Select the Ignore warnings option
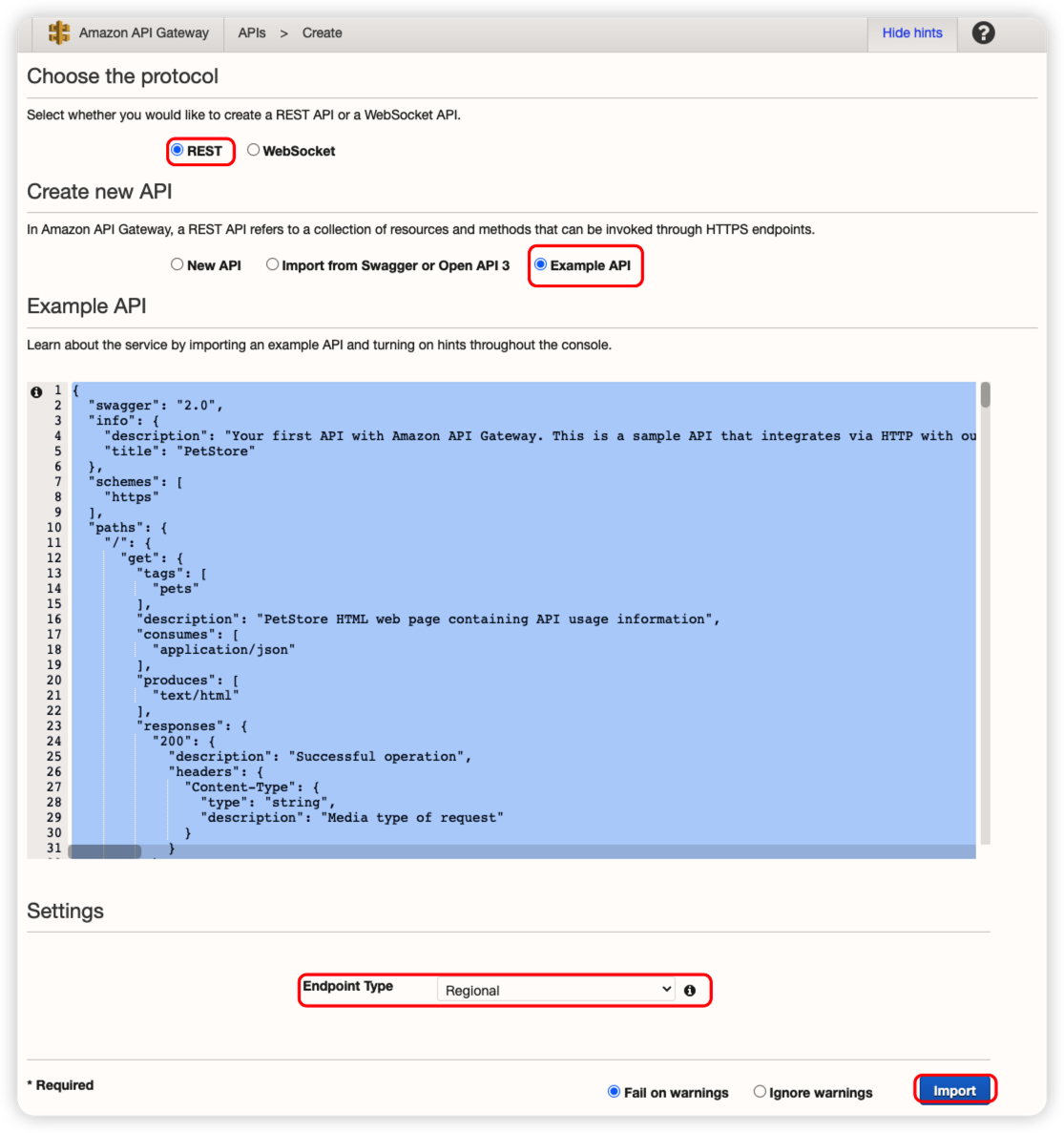Screen dimensions: 1064x1133 pyautogui.click(x=760, y=1091)
